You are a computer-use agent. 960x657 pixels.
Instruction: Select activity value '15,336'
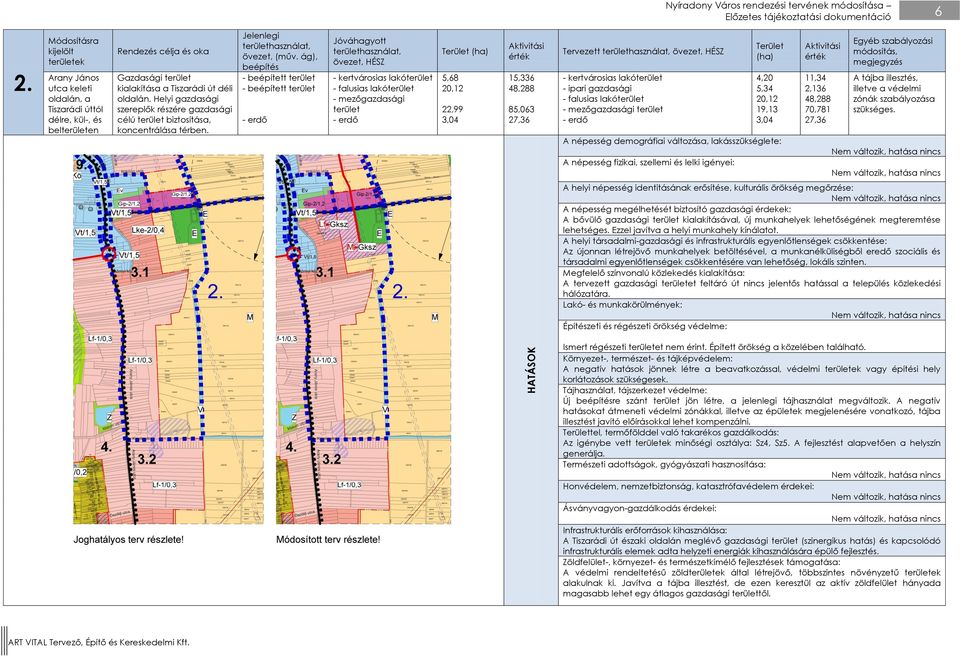521,78
